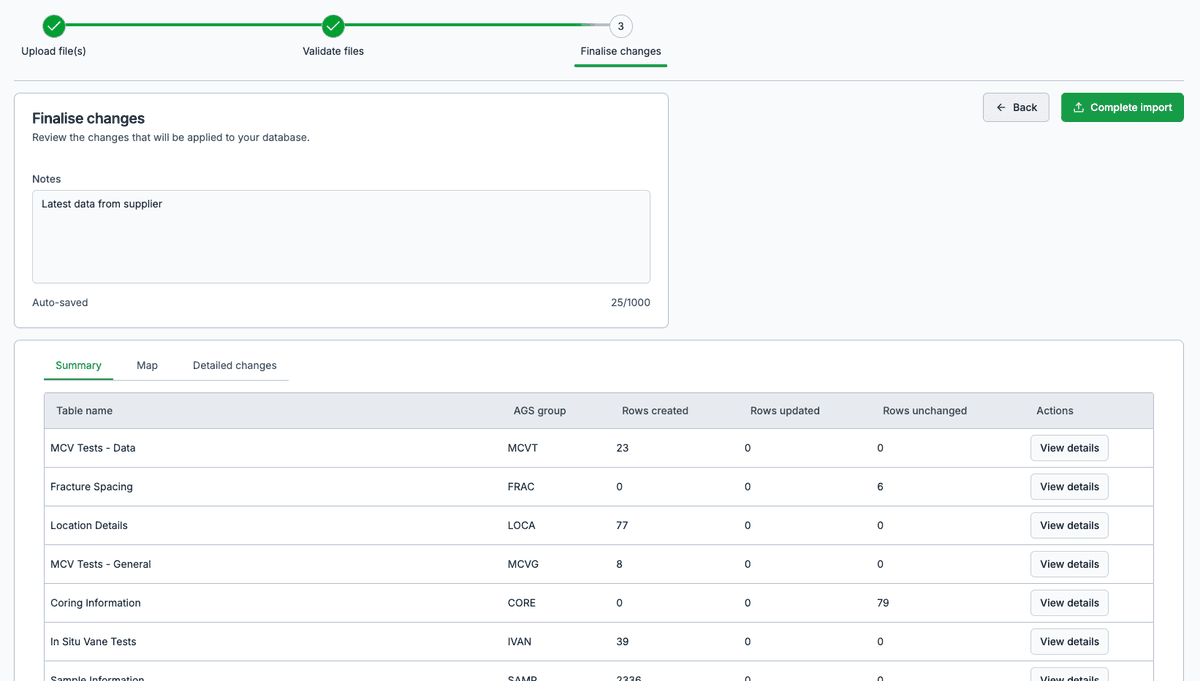Click the AGS group column header
Screen dimensions: 1200x681
pos(539,411)
